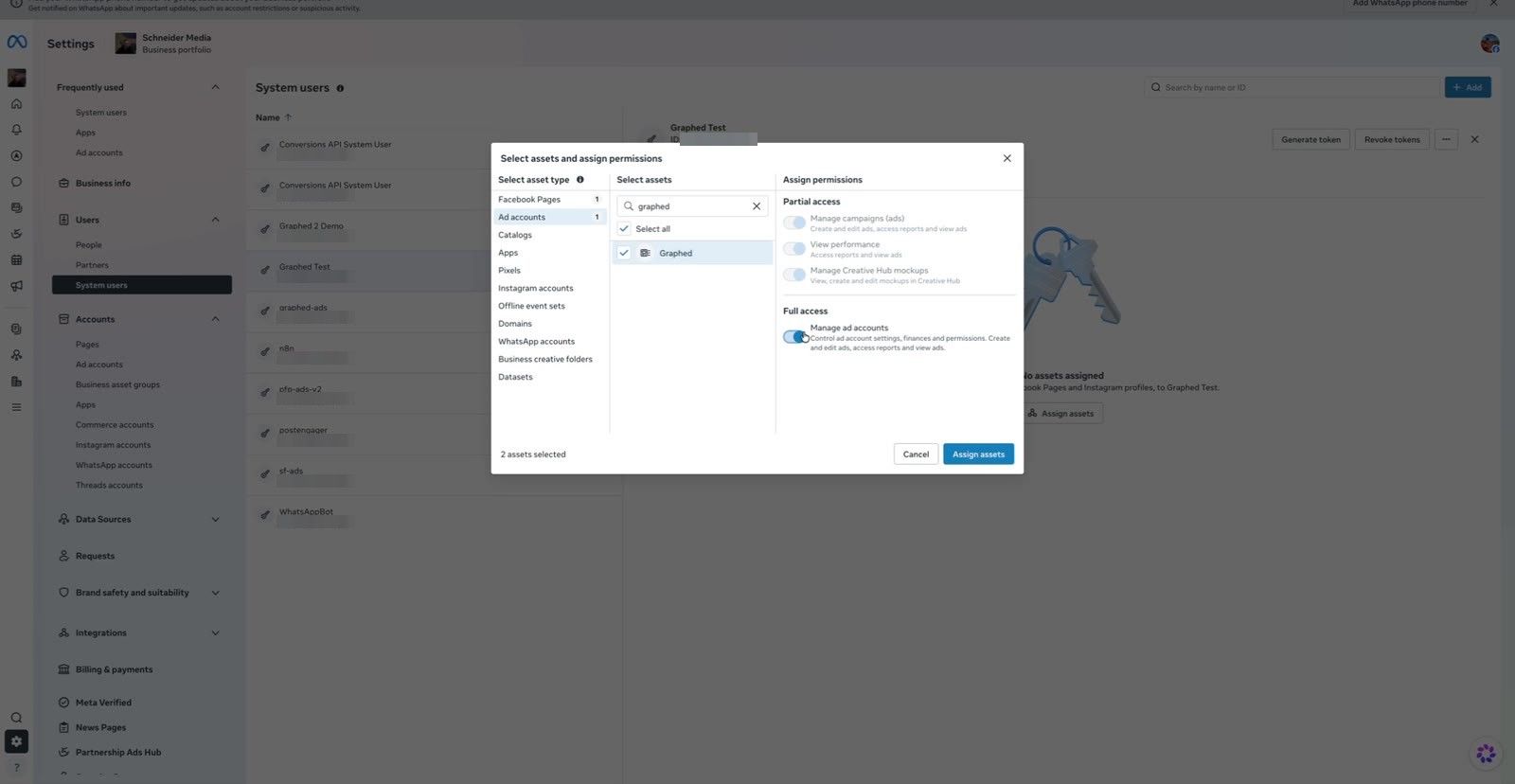Collapse the Users section chevron
Image resolution: width=1515 pixels, height=784 pixels.
click(x=215, y=220)
